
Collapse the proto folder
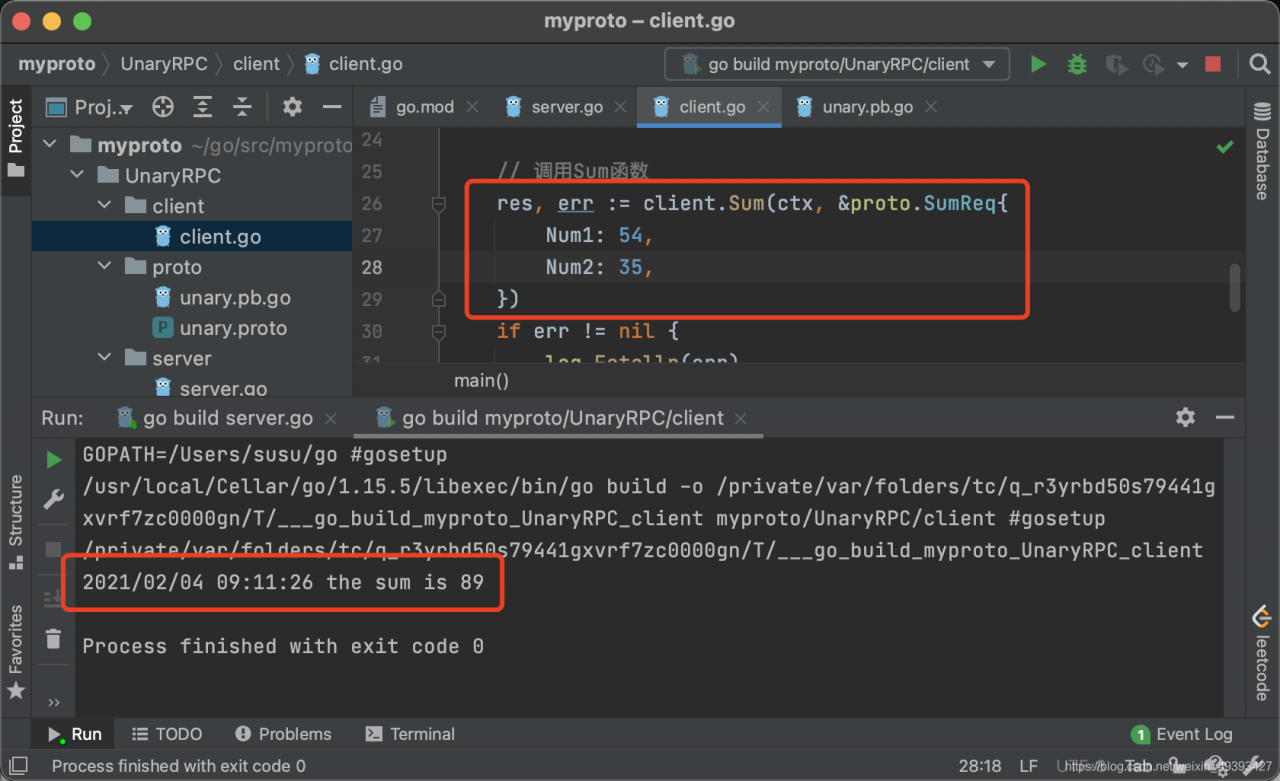105,267
